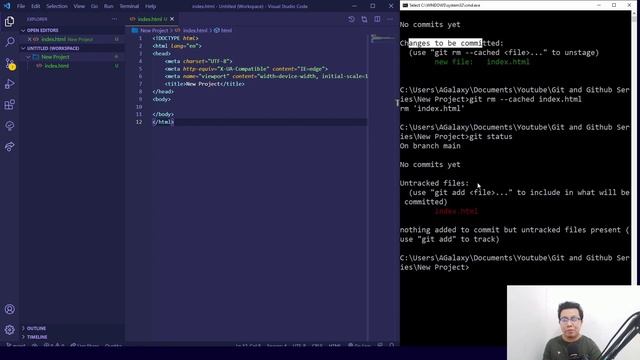Click the last command prompt line in cmd
640x360 pixels.
tap(514, 262)
